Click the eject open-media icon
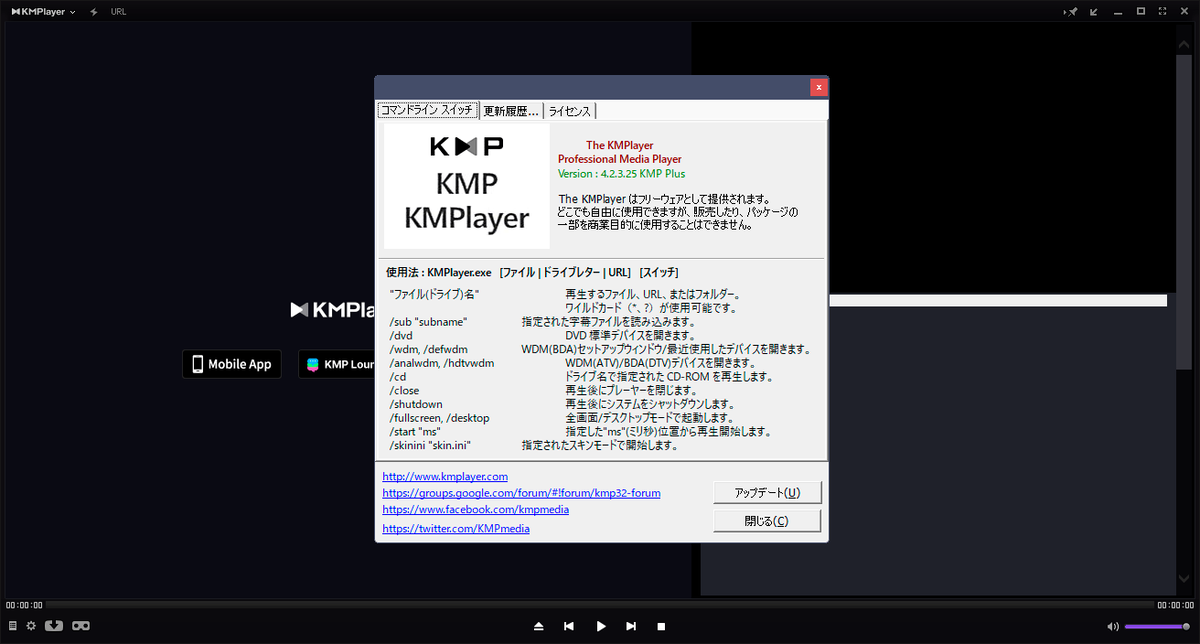1200x644 pixels. tap(539, 626)
